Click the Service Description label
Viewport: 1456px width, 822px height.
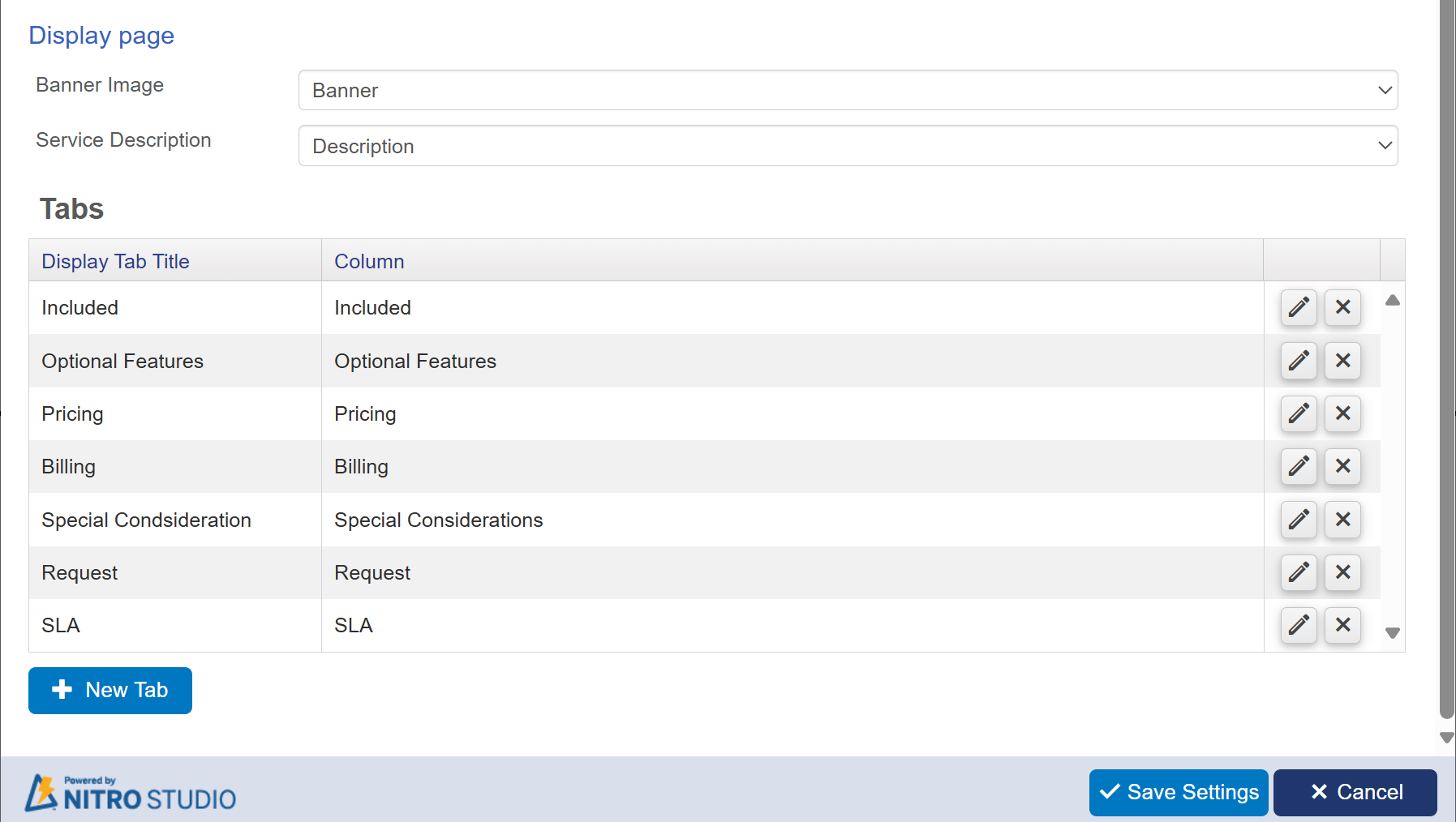(123, 140)
